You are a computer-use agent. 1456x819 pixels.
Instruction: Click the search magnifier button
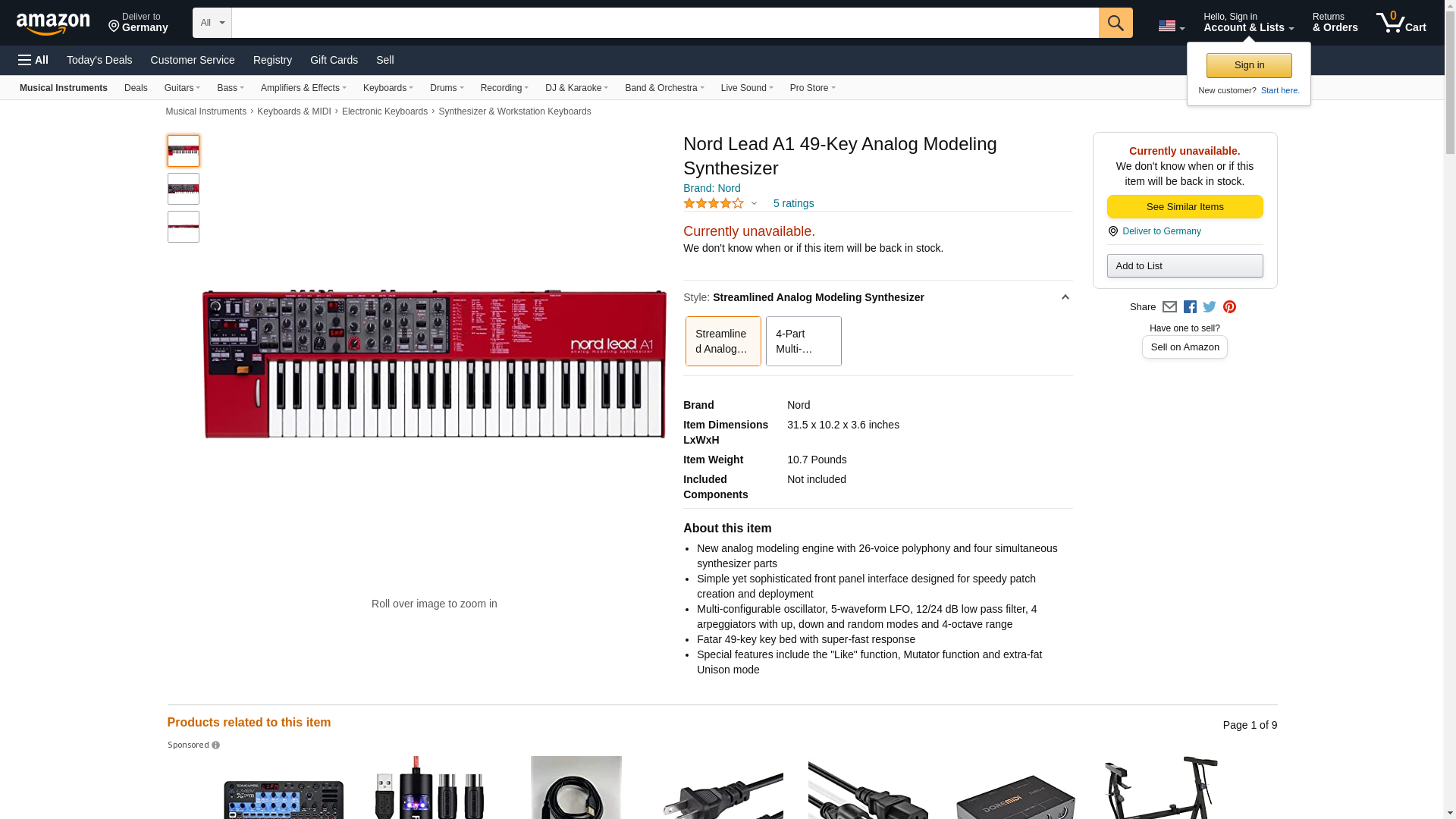point(1115,23)
